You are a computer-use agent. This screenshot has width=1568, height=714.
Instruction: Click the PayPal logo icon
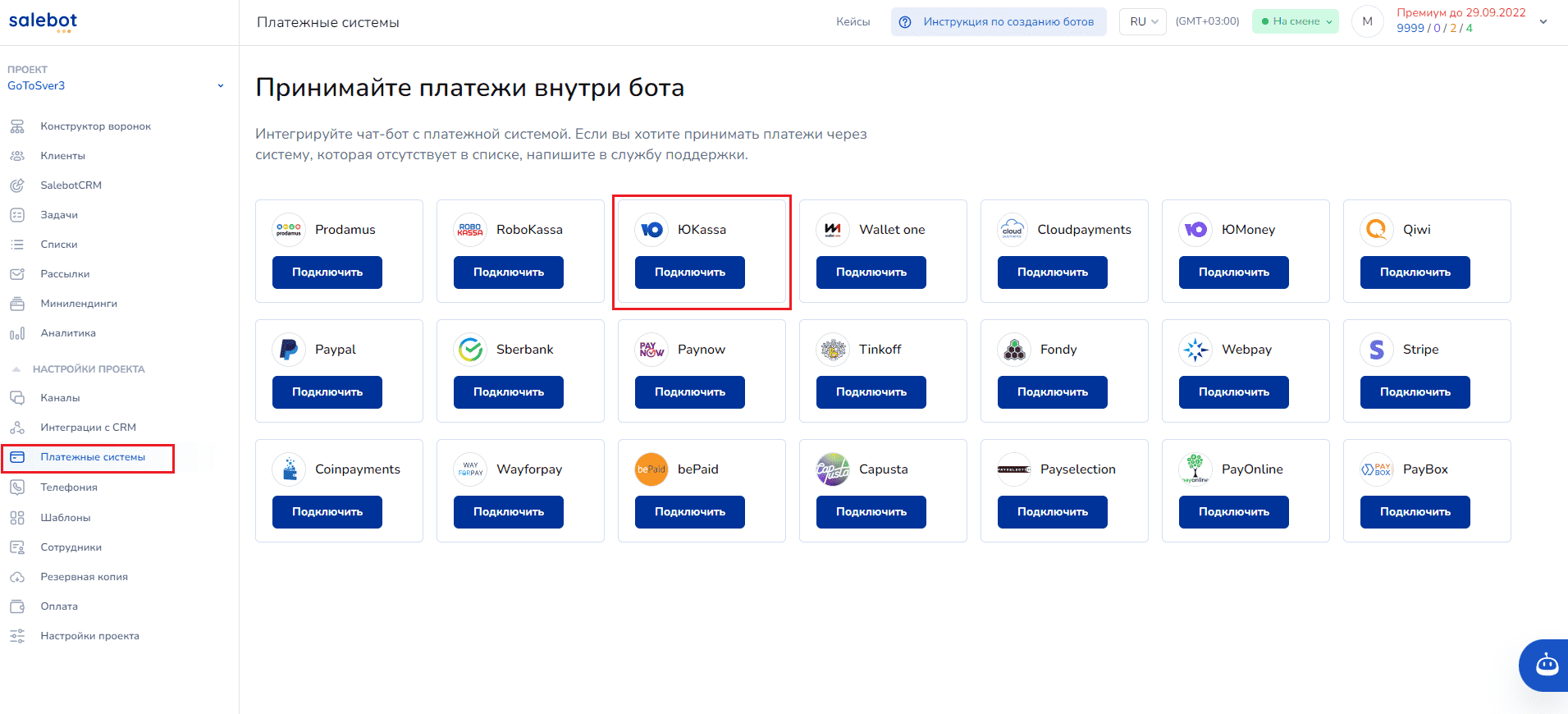[x=289, y=350]
